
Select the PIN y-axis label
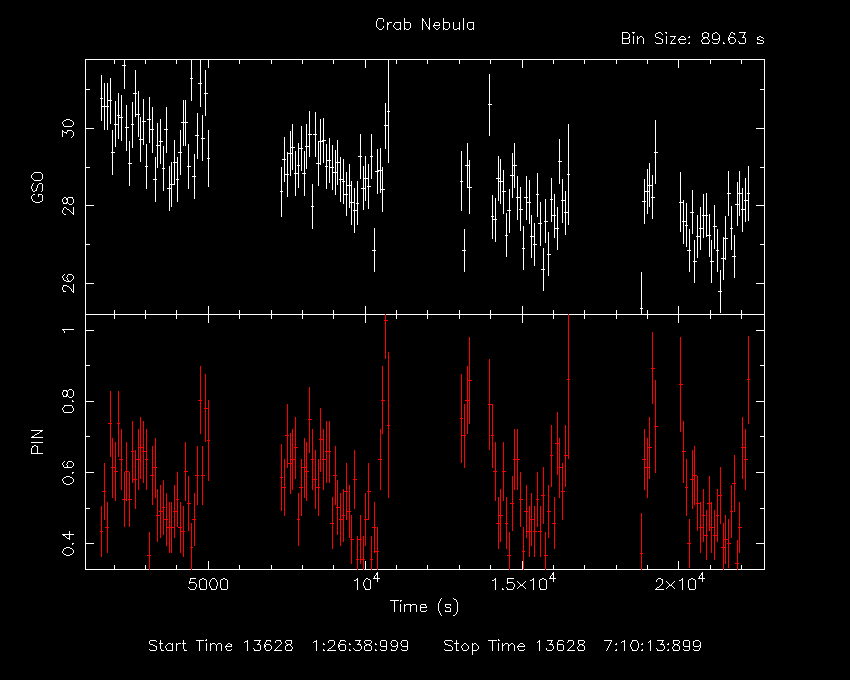(x=37, y=441)
